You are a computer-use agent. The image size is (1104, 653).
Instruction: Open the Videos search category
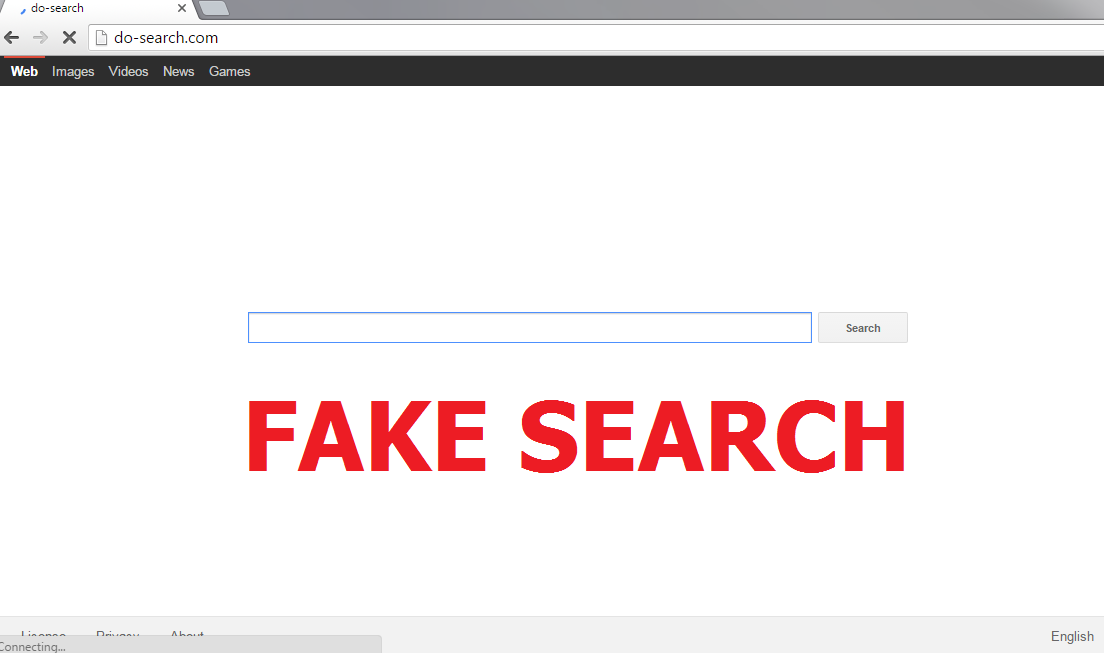pos(128,71)
